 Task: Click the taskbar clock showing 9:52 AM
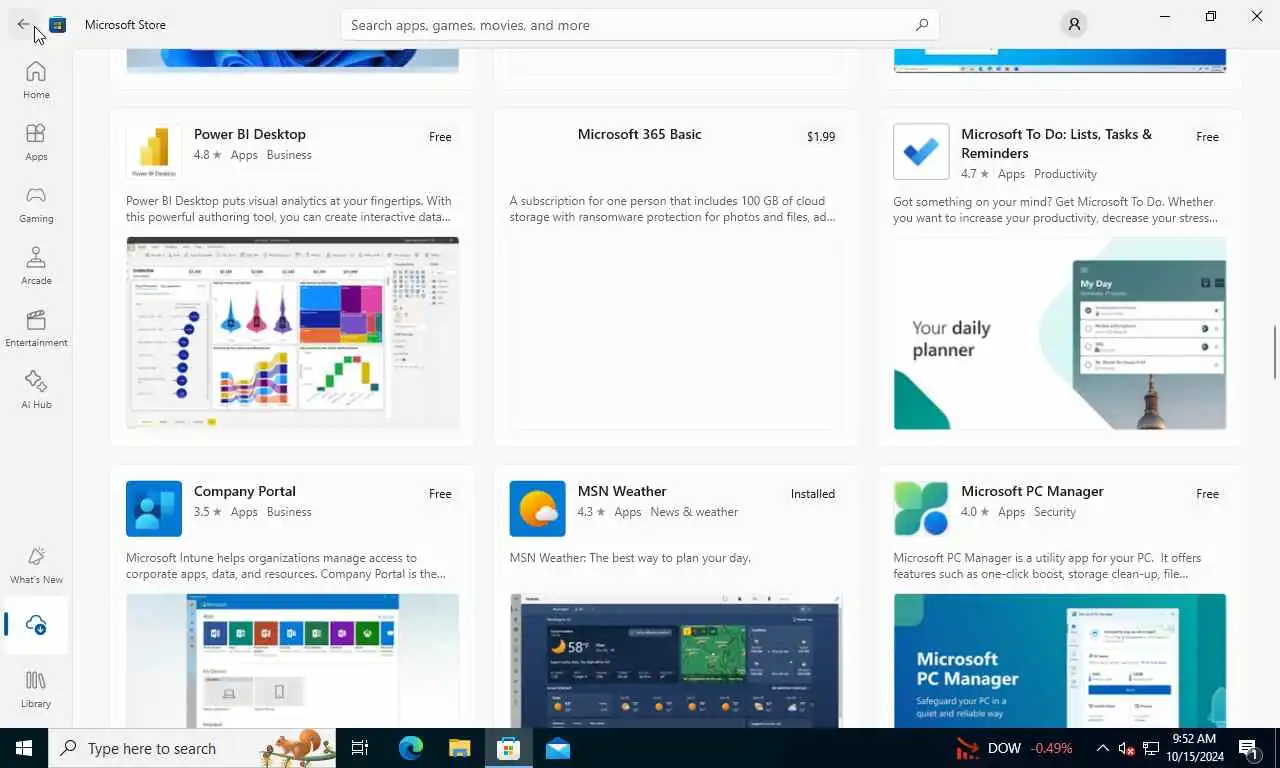coord(1193,748)
